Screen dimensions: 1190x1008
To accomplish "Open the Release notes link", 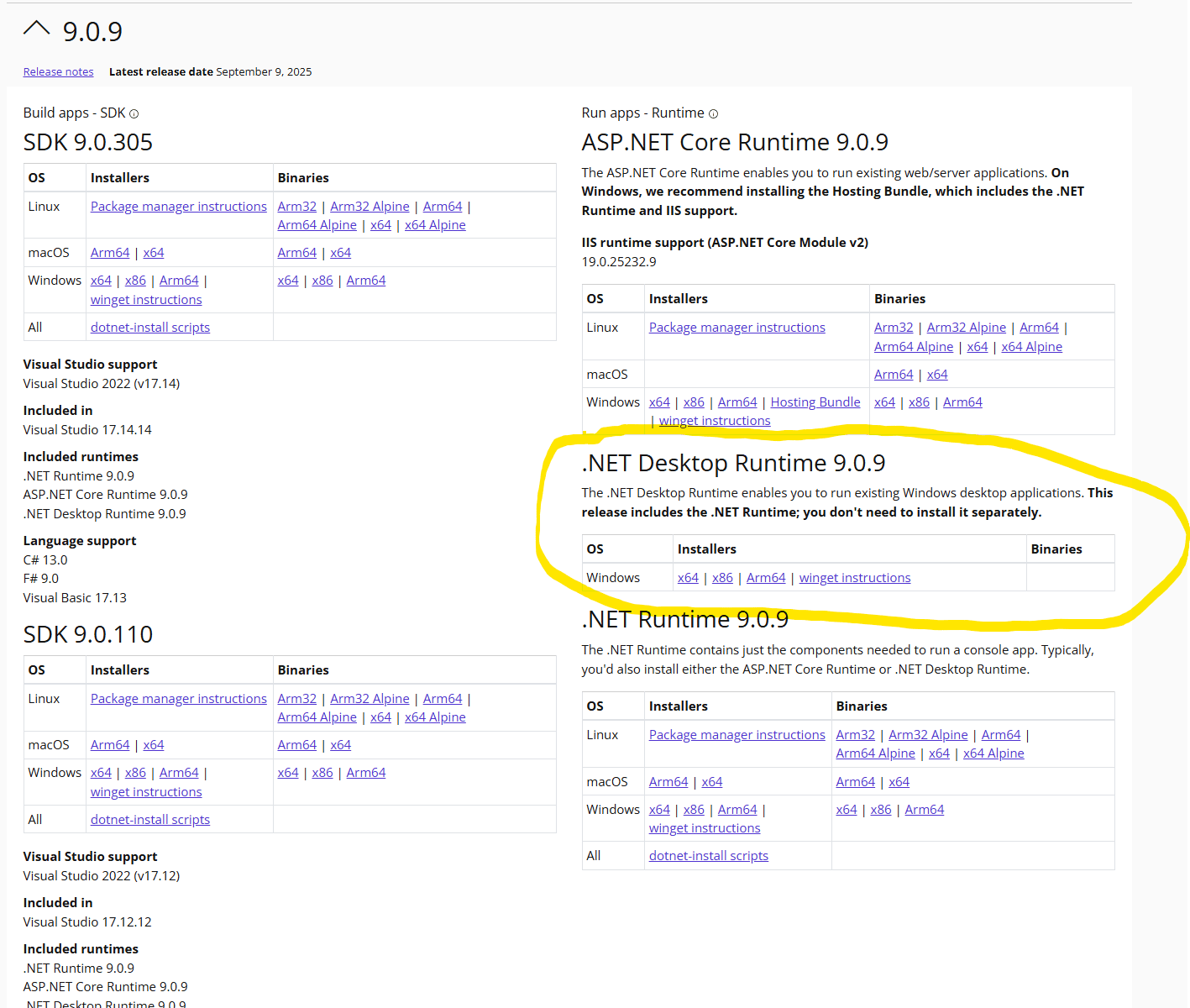I will pos(59,72).
